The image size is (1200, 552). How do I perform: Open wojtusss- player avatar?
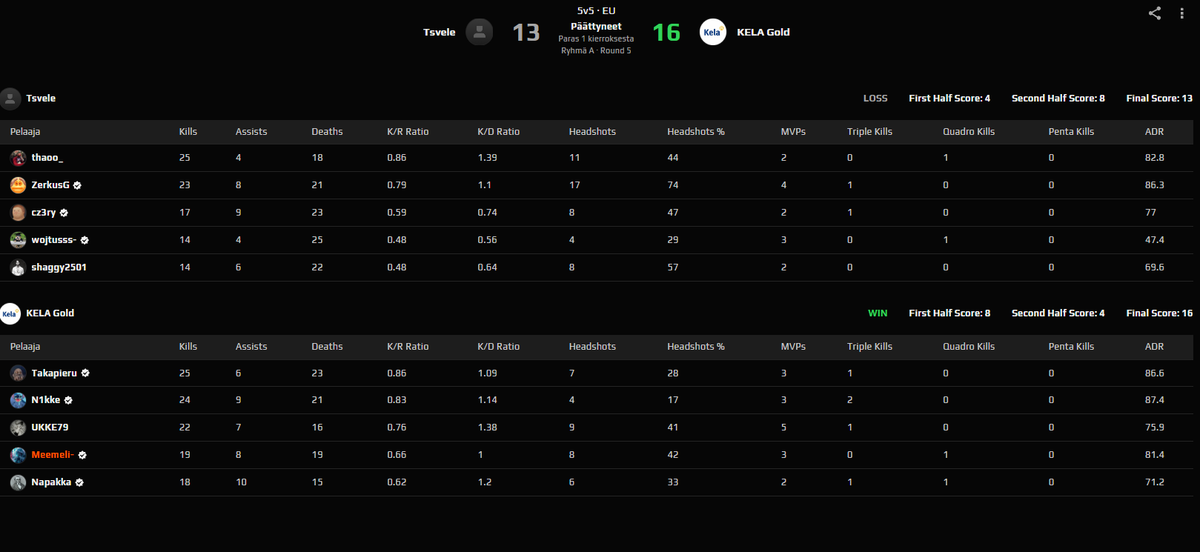pyautogui.click(x=18, y=240)
